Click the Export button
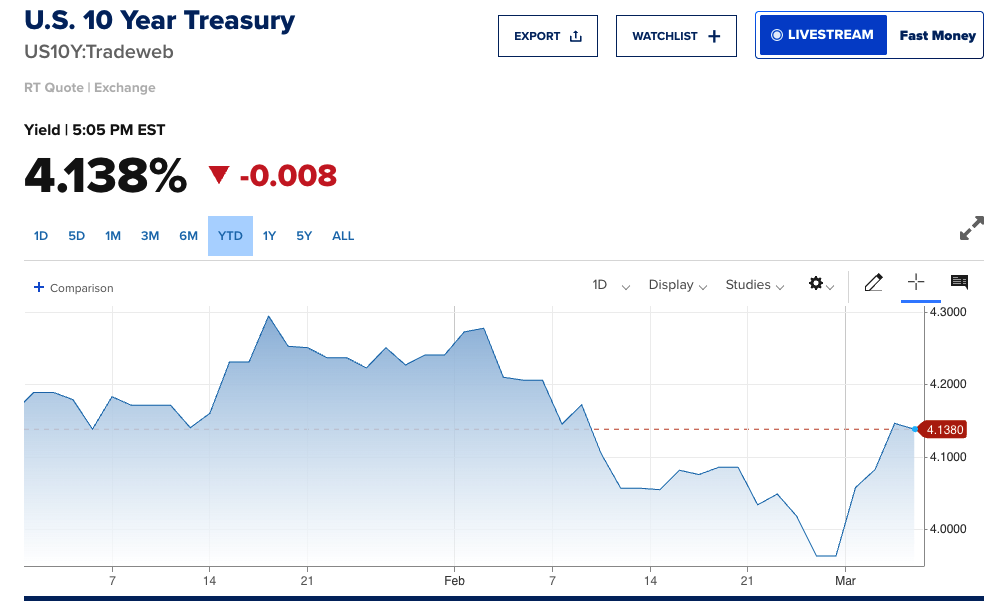 coord(547,36)
